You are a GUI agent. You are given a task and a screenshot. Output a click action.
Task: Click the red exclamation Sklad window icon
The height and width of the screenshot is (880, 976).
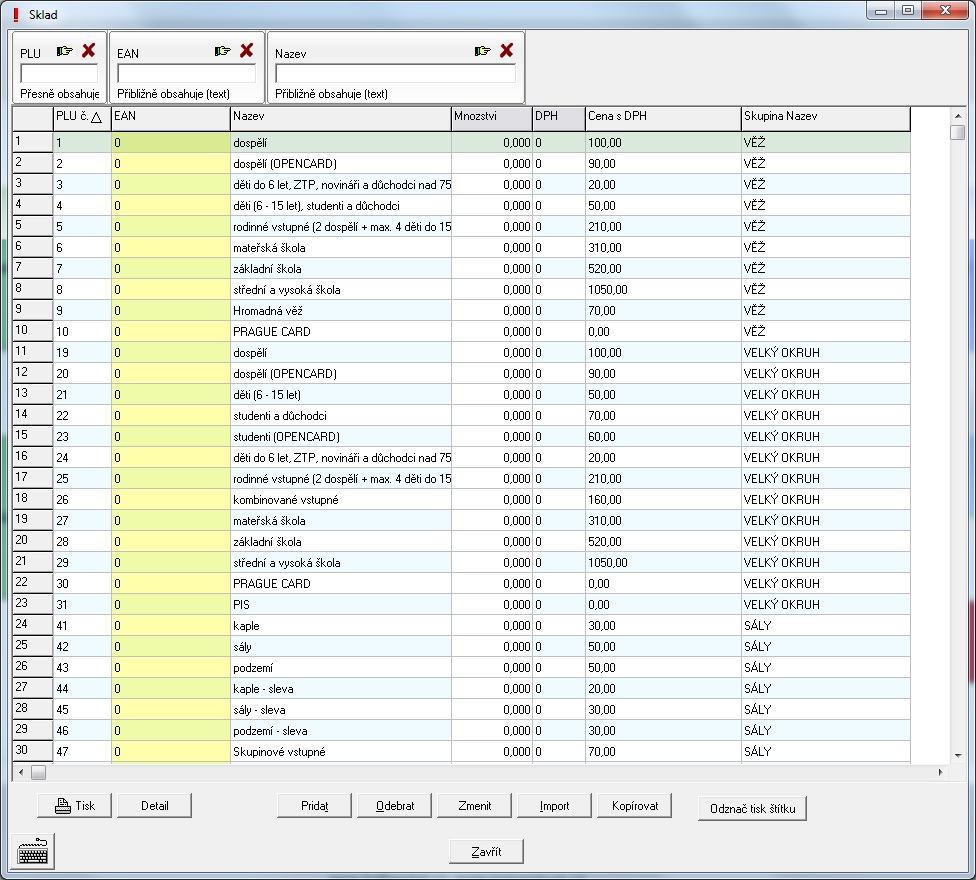click(16, 14)
